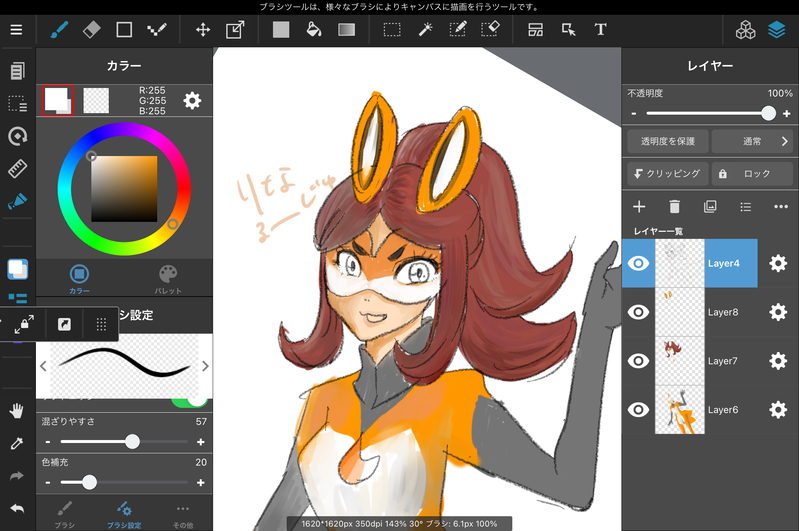Select the Magic Wand tool
Image resolution: width=799 pixels, height=531 pixels.
click(x=425, y=30)
